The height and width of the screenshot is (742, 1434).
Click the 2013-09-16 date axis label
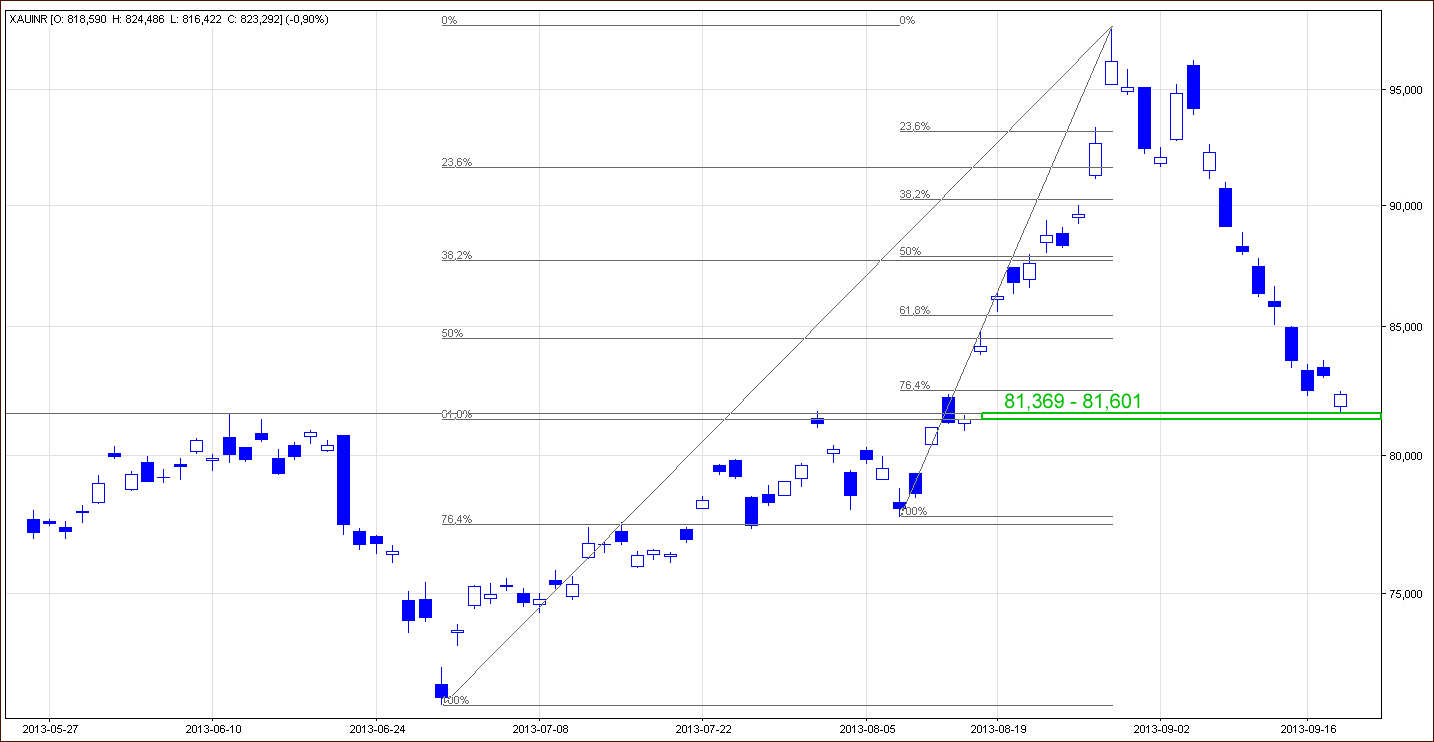click(x=1308, y=728)
